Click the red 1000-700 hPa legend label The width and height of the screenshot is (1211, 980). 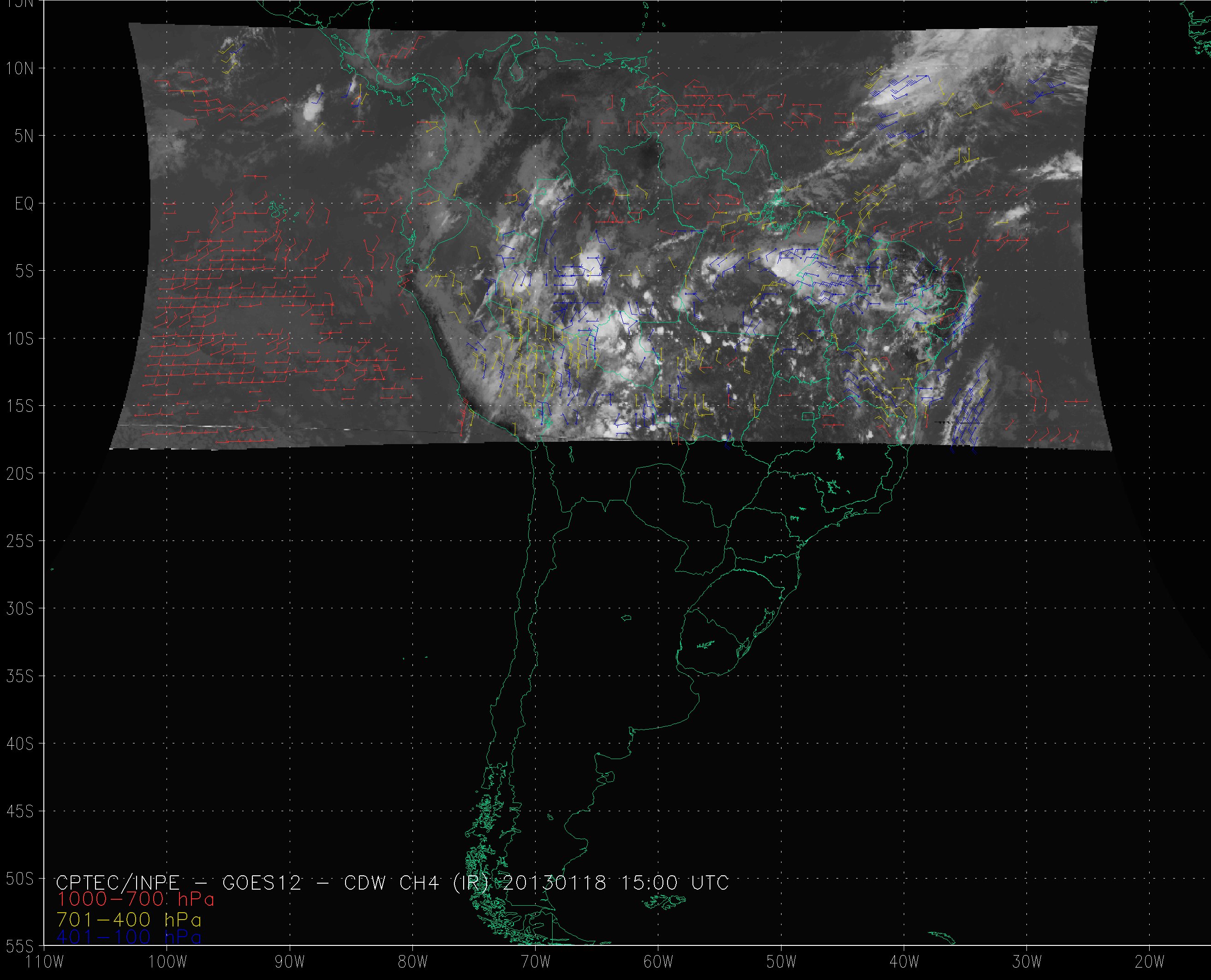pos(136,899)
